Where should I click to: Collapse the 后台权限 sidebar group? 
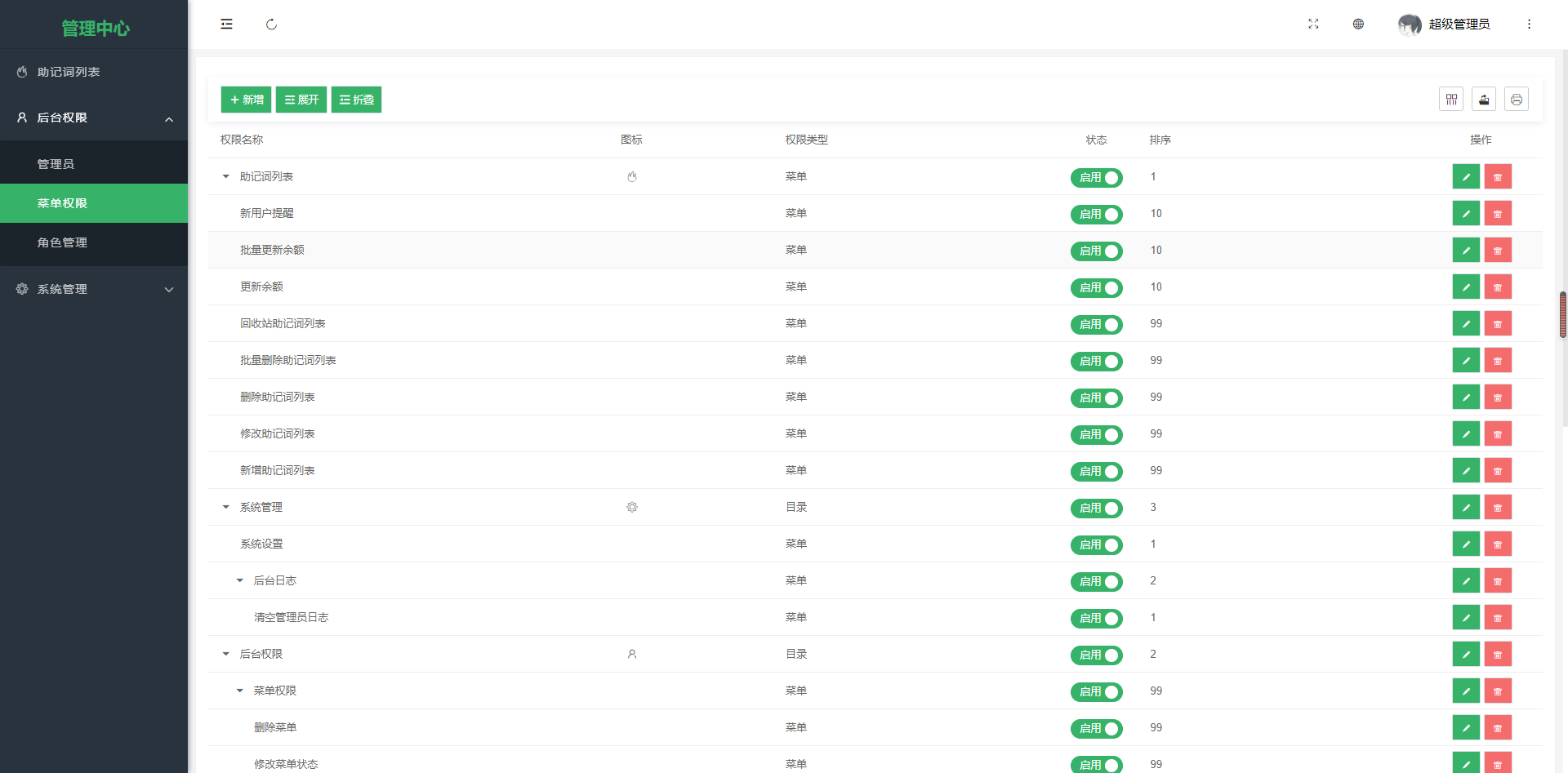click(94, 118)
